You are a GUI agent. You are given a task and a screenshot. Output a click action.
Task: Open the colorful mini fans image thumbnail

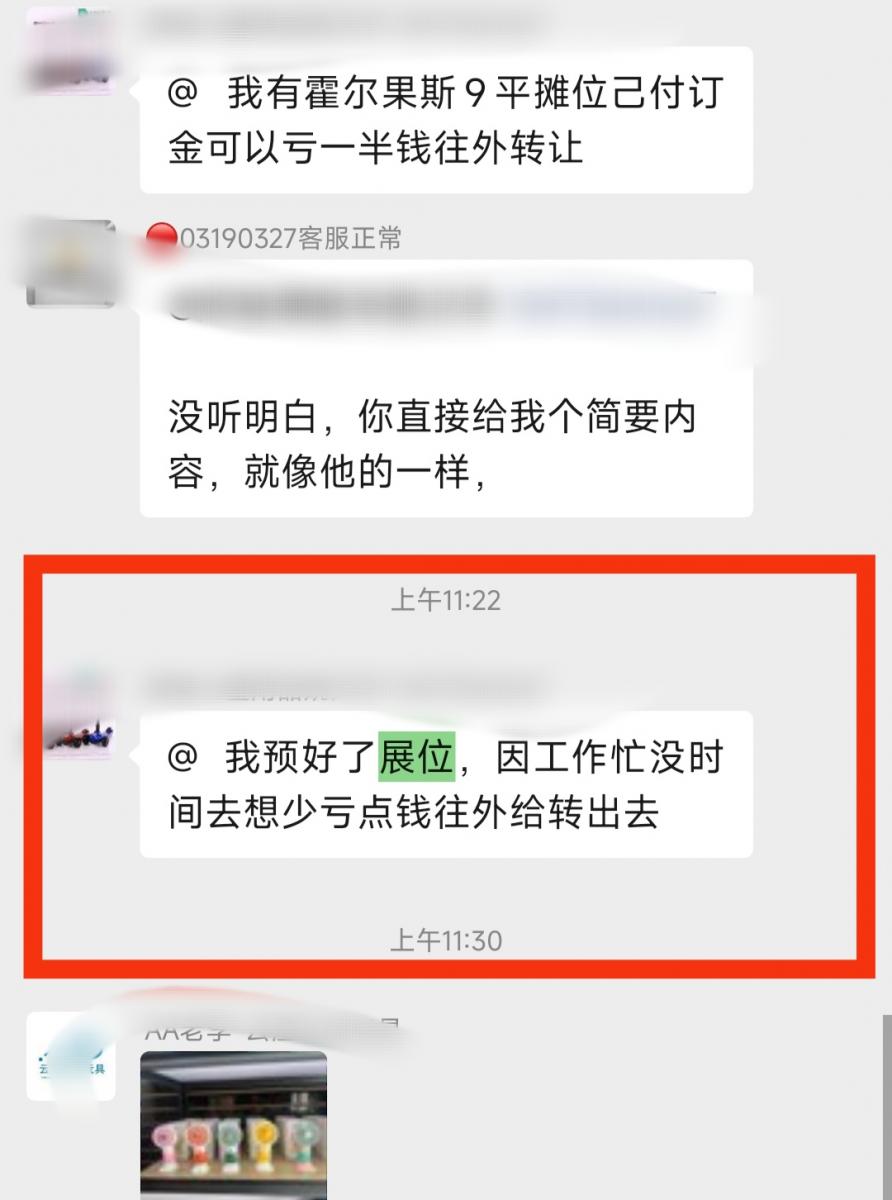(233, 1125)
